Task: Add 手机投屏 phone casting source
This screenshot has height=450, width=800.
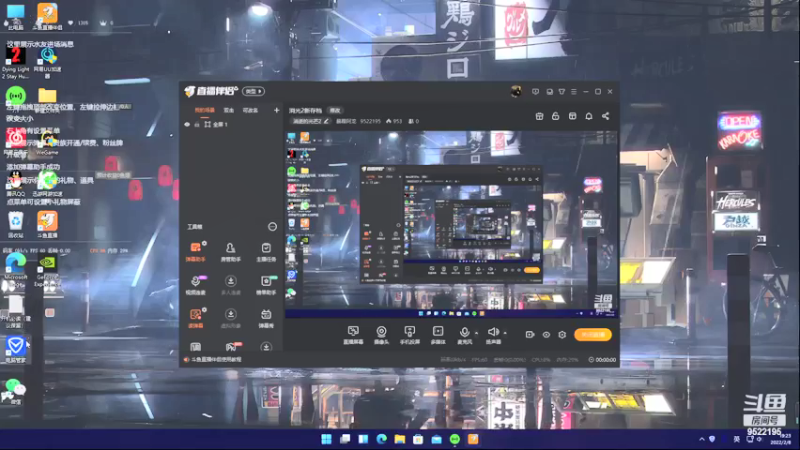Action: (409, 335)
